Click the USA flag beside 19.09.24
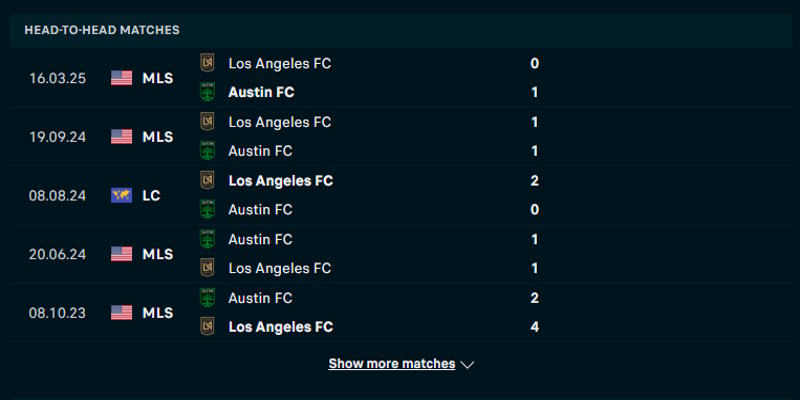This screenshot has height=400, width=800. coord(121,137)
